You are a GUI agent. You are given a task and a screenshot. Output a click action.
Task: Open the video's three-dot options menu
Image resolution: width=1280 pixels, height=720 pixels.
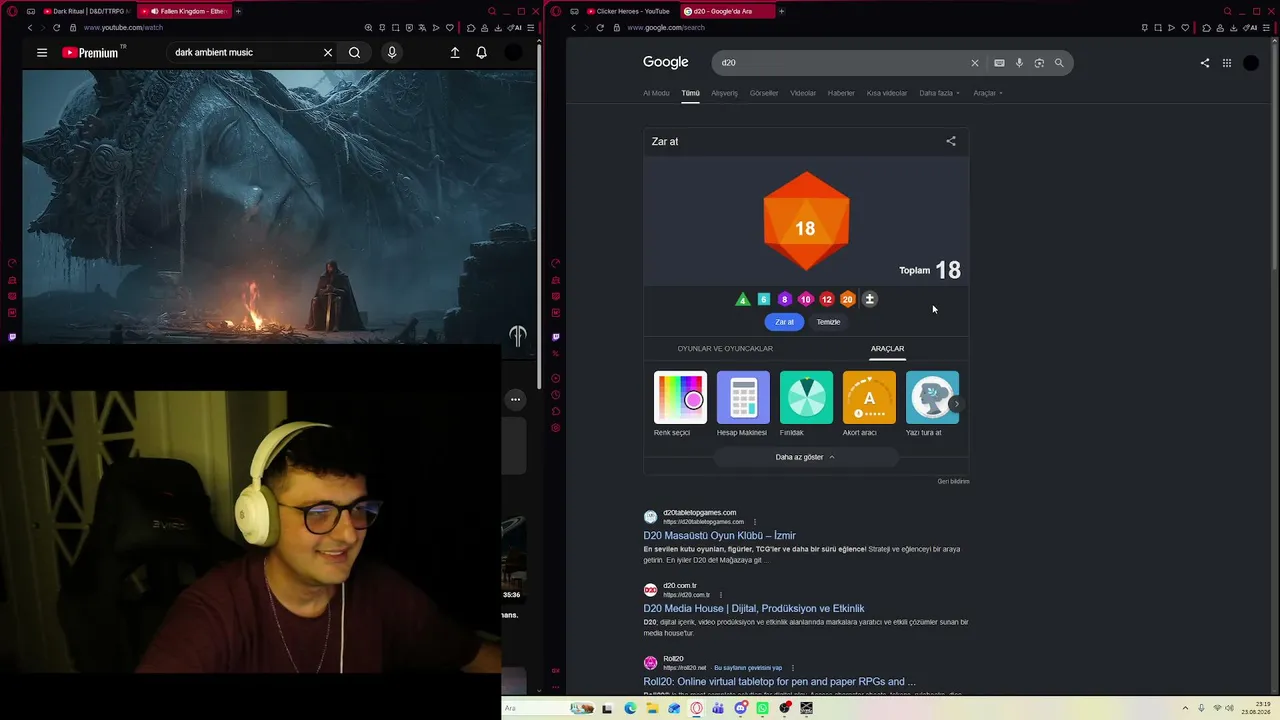[515, 399]
